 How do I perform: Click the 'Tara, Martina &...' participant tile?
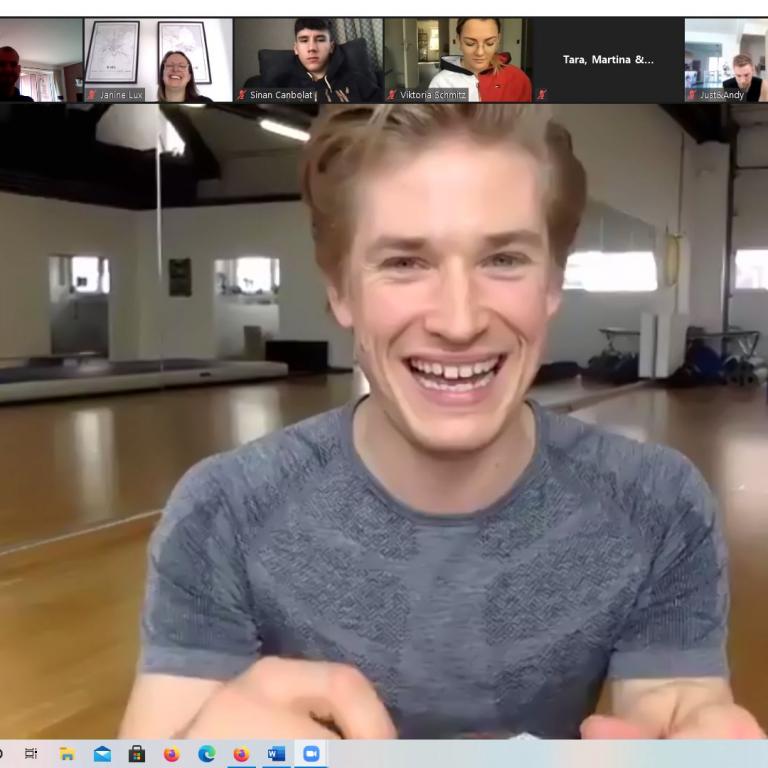click(608, 58)
